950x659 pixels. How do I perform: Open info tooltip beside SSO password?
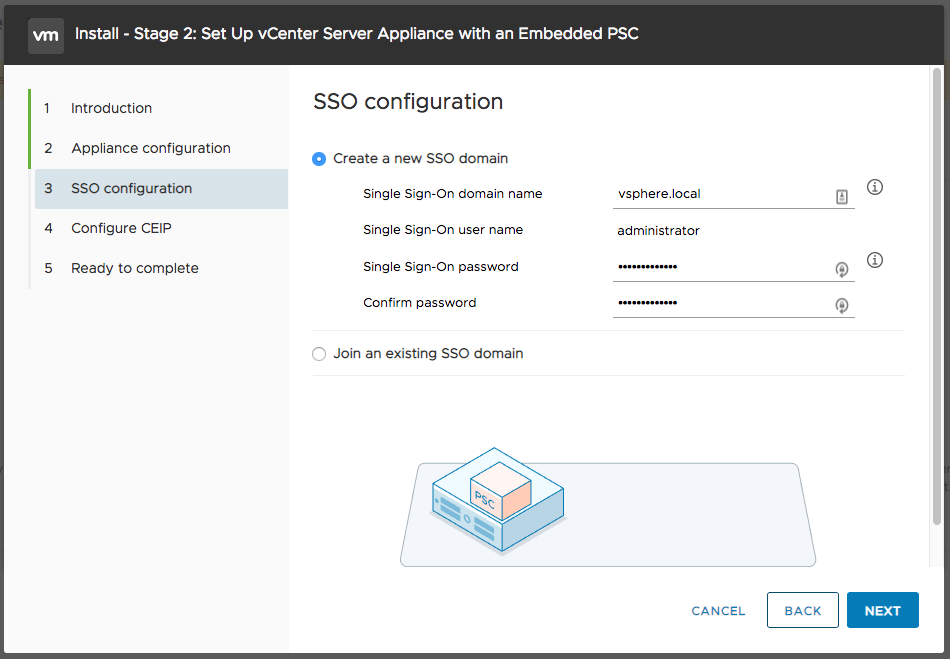pos(874,260)
